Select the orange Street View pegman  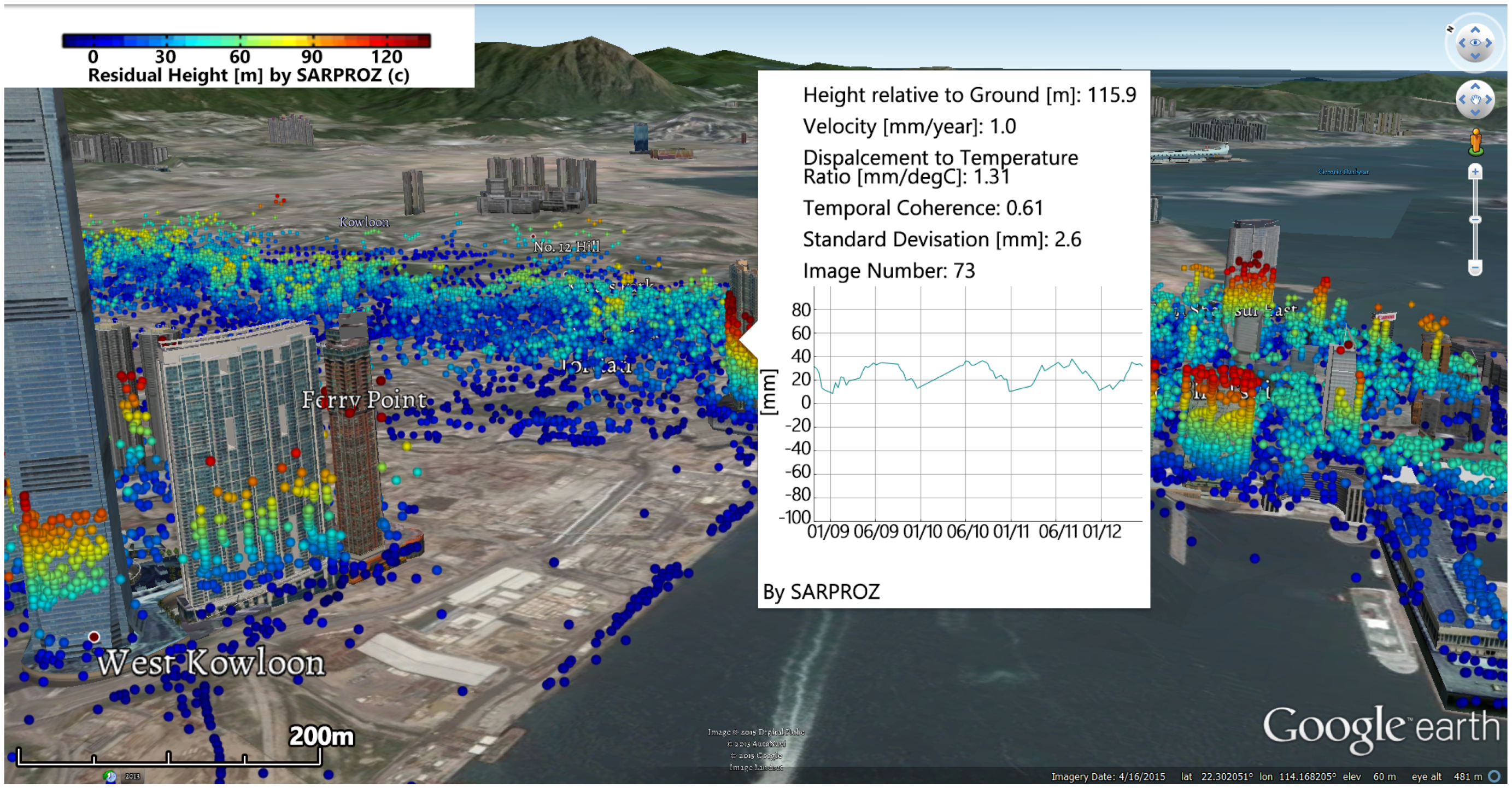[1475, 143]
